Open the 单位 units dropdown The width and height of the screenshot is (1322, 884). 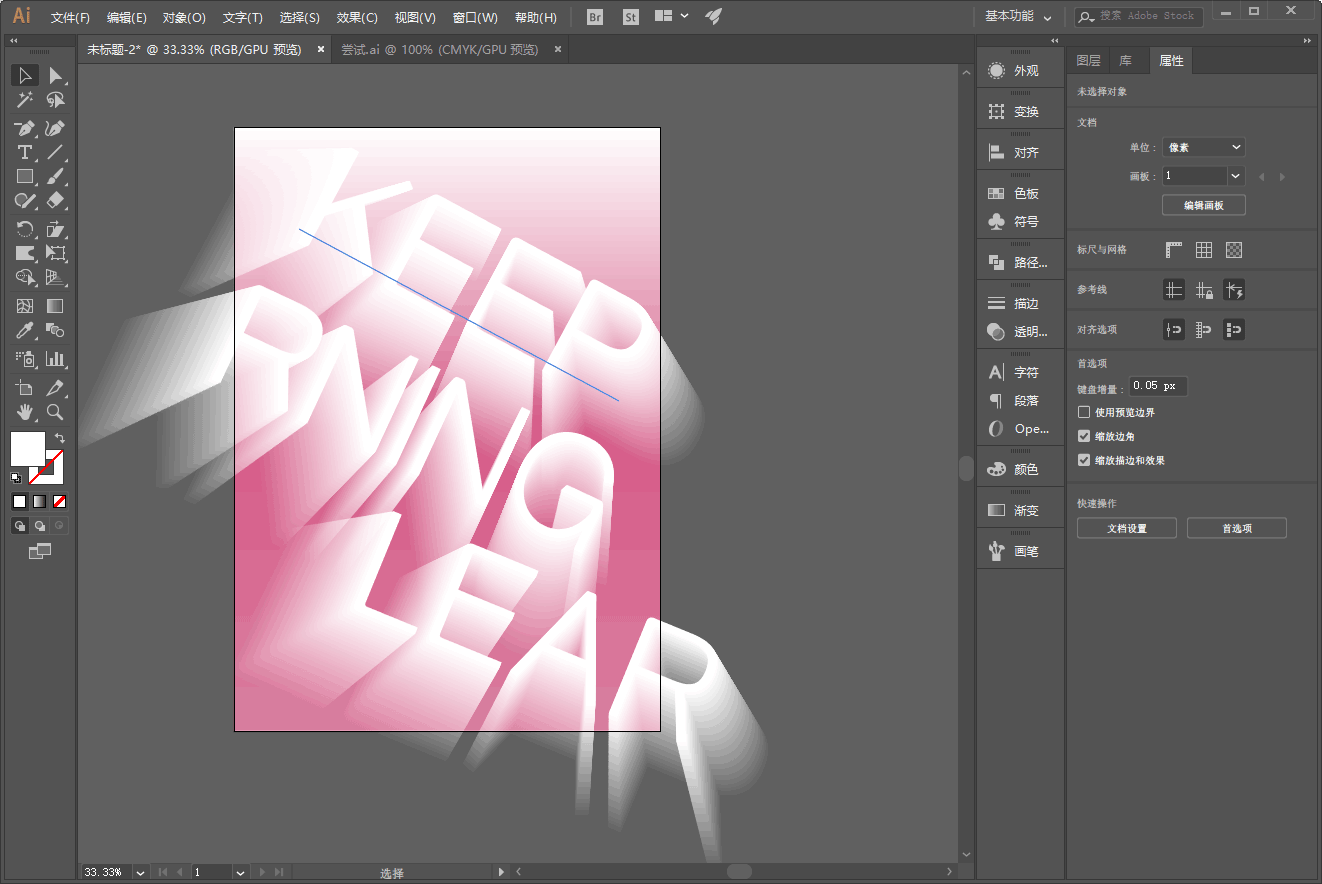pos(1204,147)
